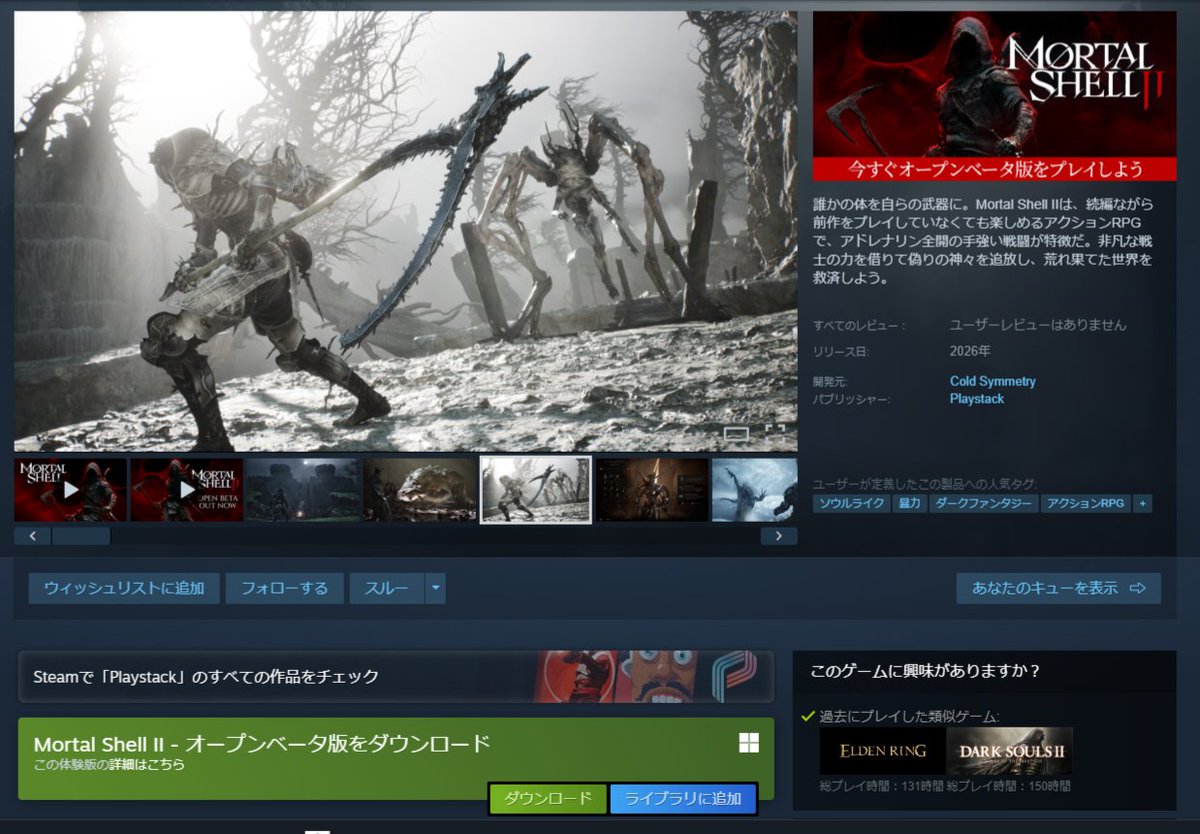Open the Dark Souls II similar game tile
Viewport: 1200px width, 834px height.
(x=1009, y=752)
